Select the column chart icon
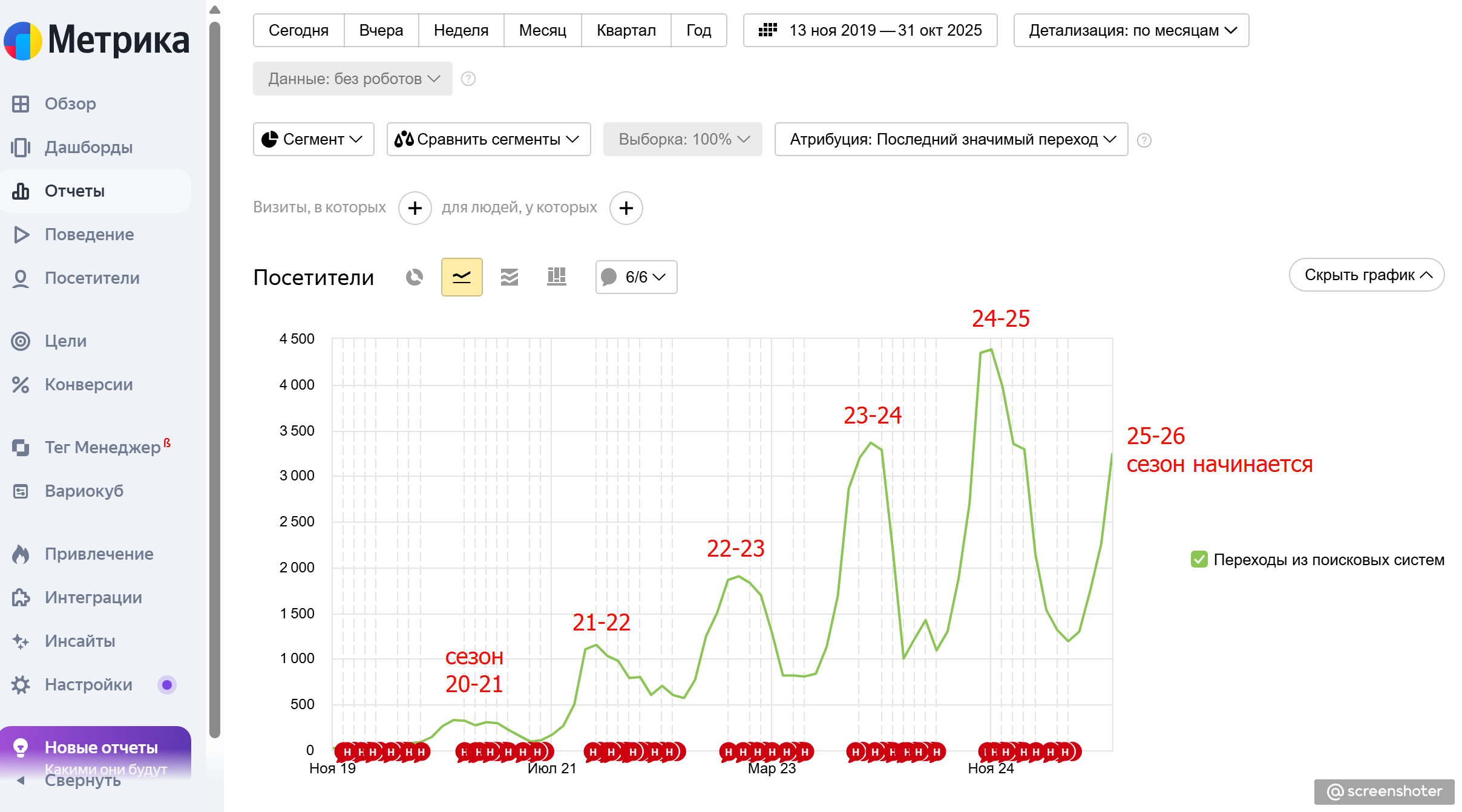Viewport: 1462px width, 812px height. pyautogui.click(x=556, y=277)
